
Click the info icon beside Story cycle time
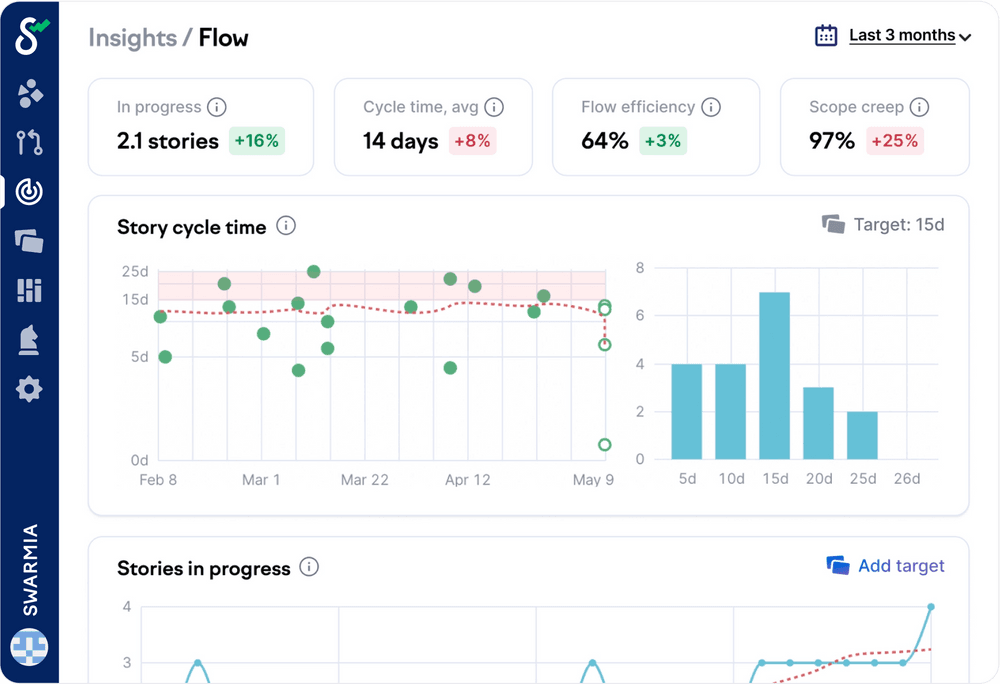coord(286,226)
